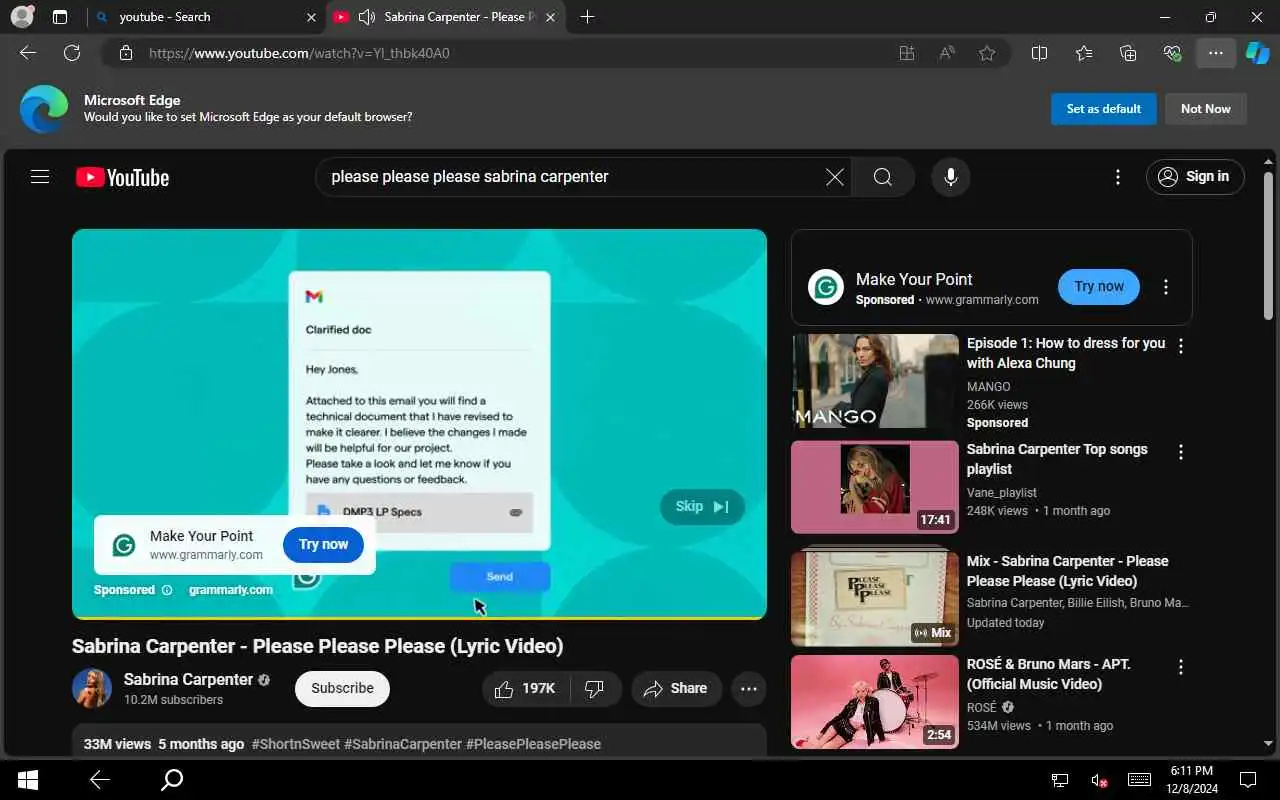Open Sabrina Carpenter Top songs playlist thumbnail
Image resolution: width=1280 pixels, height=800 pixels.
(x=875, y=487)
